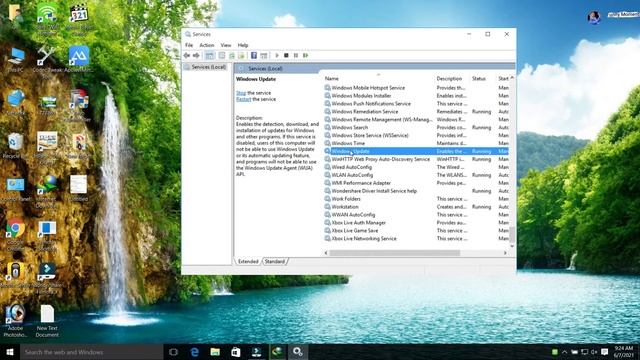
Task: Click the Forward arrow in Services toolbar
Action: (x=196, y=56)
